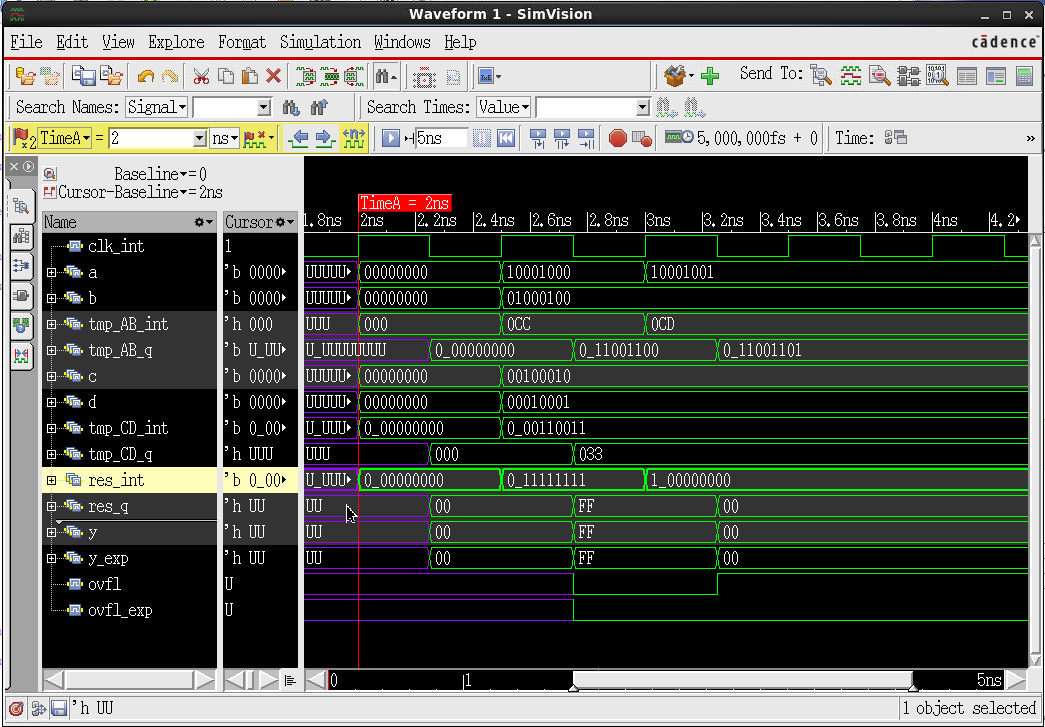Image resolution: width=1045 pixels, height=727 pixels.
Task: Click the horizontal time range scrollbar
Action: (742, 680)
